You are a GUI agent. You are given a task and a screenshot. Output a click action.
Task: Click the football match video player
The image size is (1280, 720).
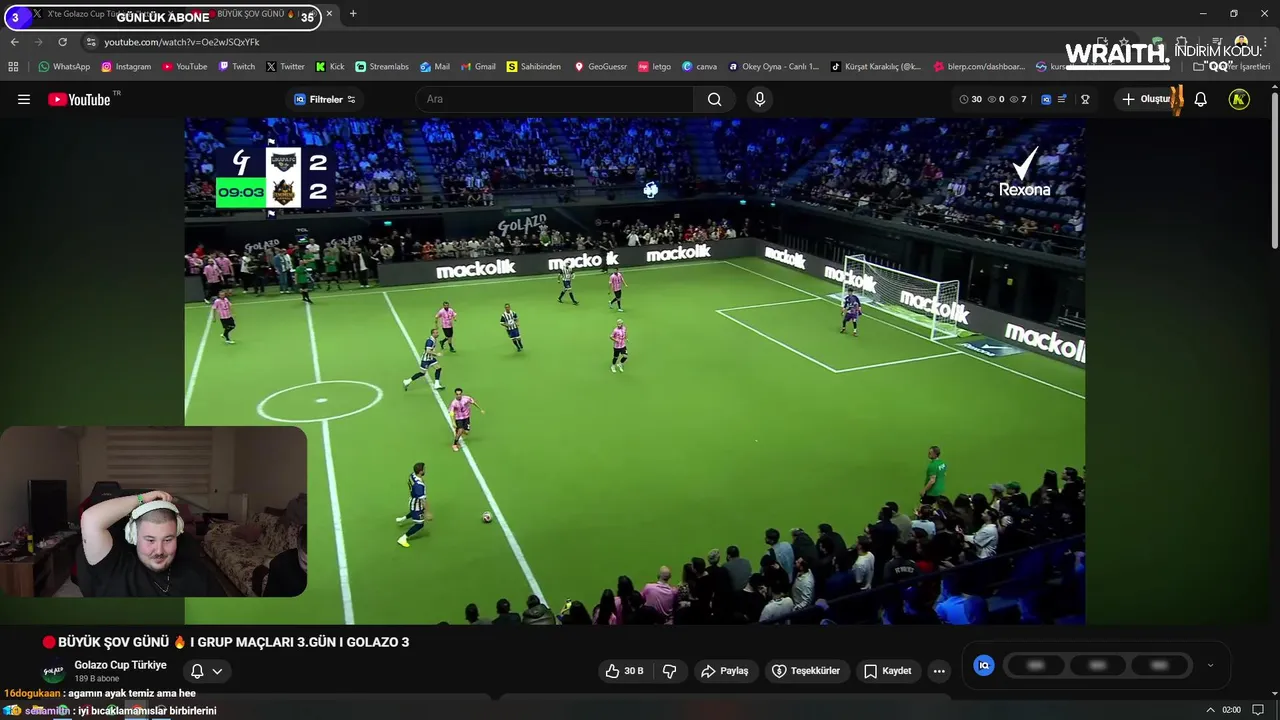click(x=634, y=371)
